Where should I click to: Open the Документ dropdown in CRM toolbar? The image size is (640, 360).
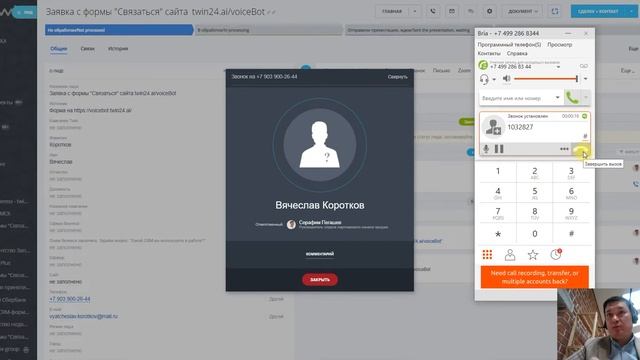[x=522, y=11]
